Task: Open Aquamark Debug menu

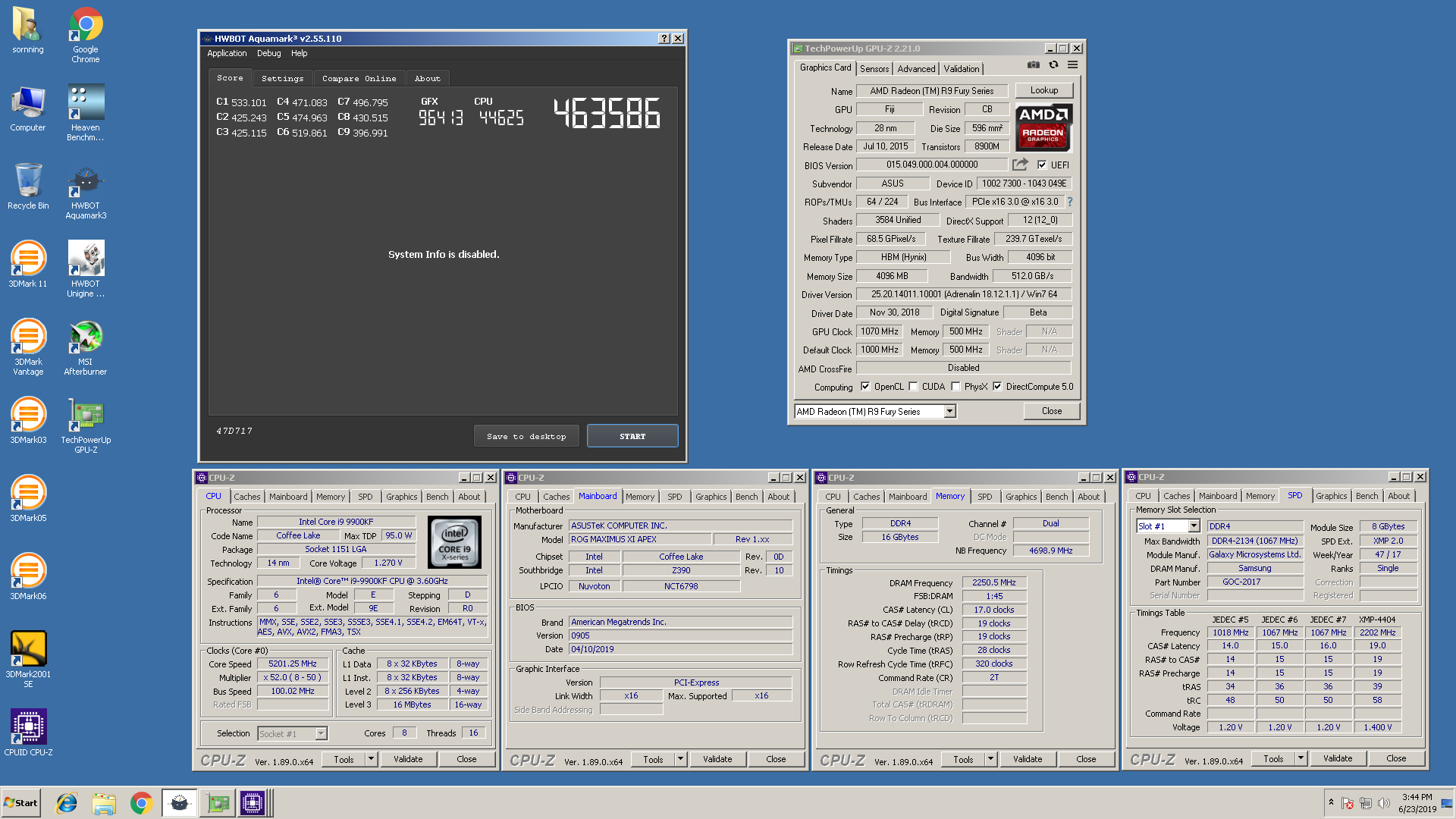Action: (268, 53)
